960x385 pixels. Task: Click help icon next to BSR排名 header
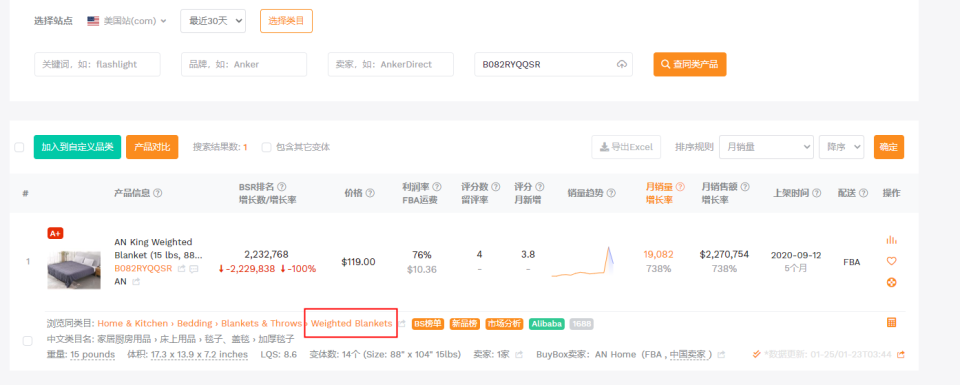282,187
